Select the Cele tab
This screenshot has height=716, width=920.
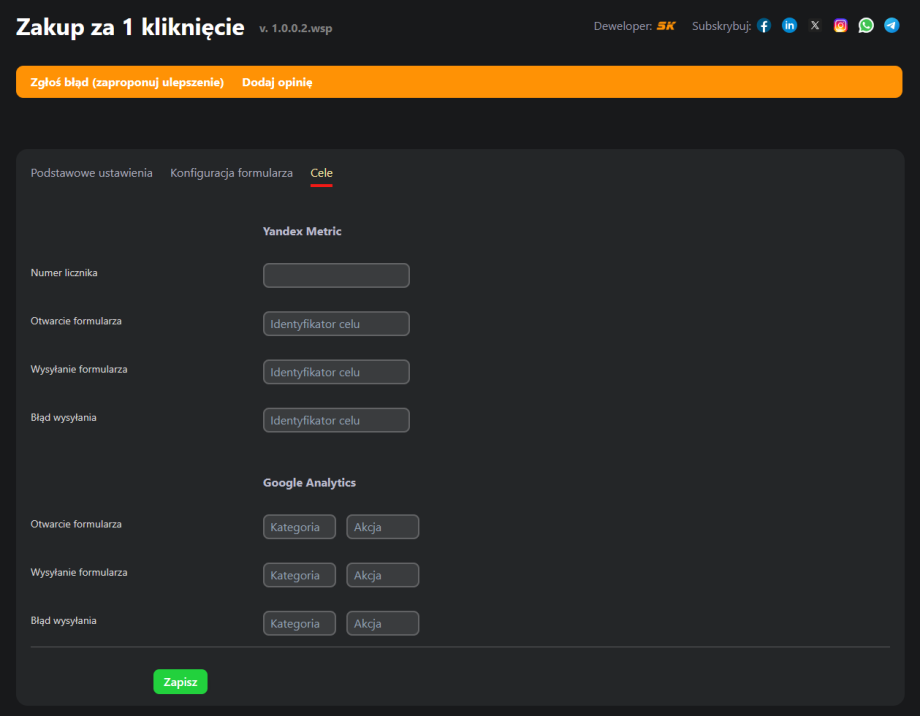tap(321, 173)
